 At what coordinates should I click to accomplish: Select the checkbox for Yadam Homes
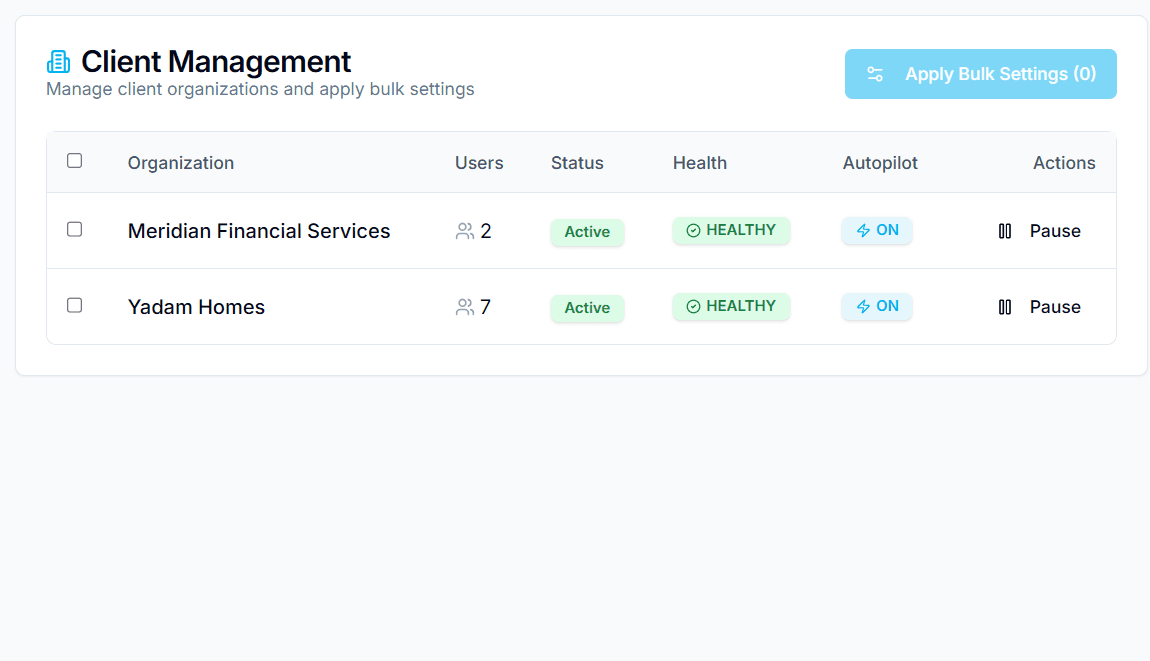(x=74, y=305)
